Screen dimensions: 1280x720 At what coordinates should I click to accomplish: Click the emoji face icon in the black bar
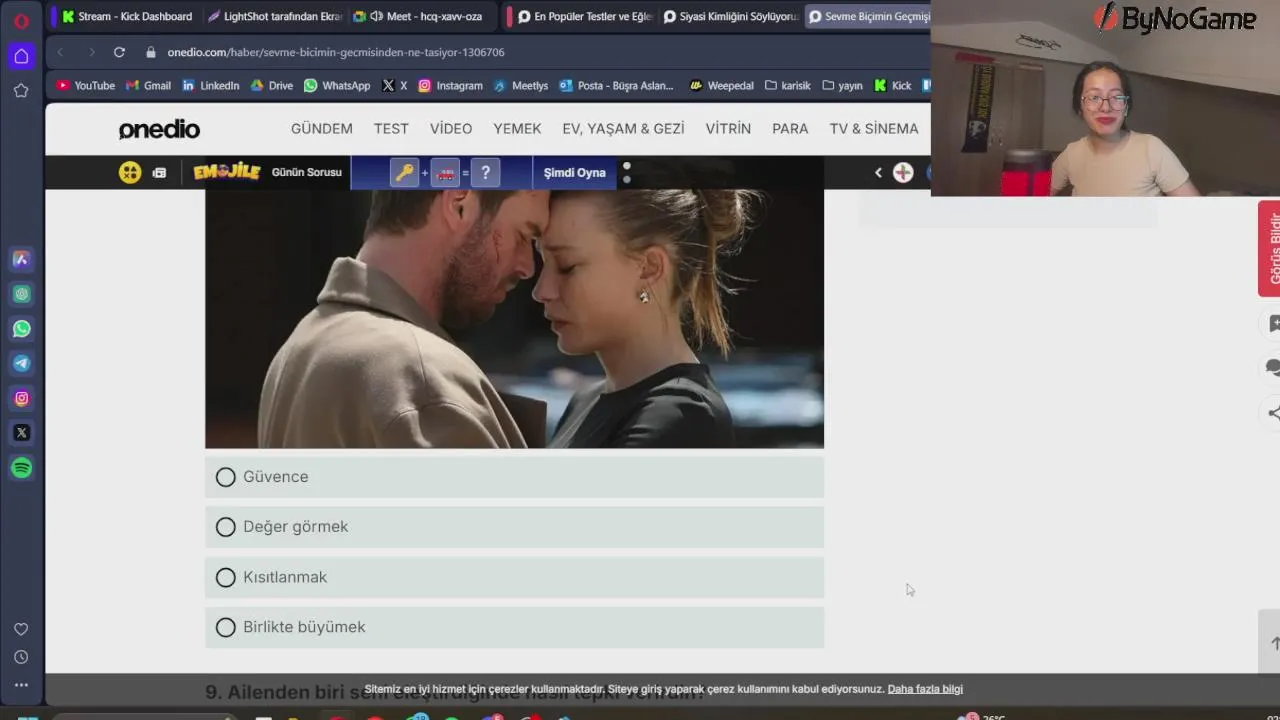click(x=130, y=172)
